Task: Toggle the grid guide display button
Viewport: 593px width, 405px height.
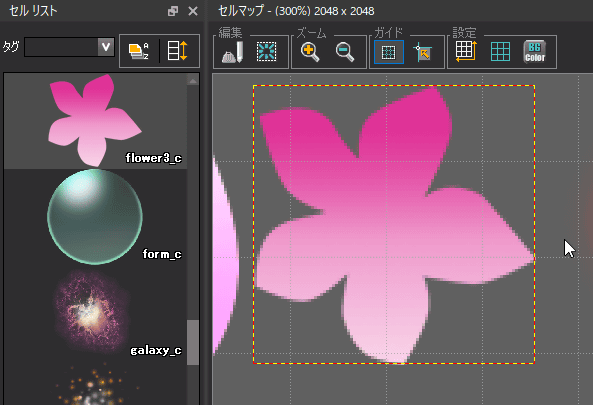Action: [388, 52]
